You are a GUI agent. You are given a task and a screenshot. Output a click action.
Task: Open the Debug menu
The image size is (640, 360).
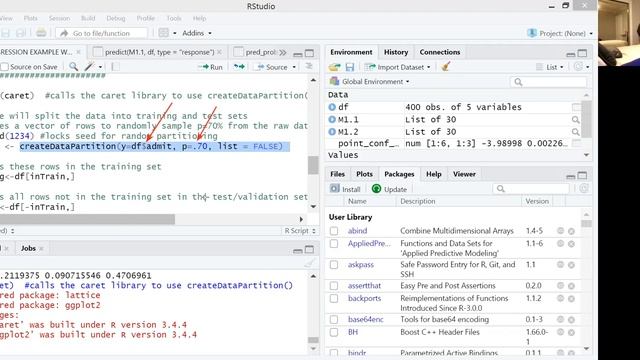tap(116, 18)
